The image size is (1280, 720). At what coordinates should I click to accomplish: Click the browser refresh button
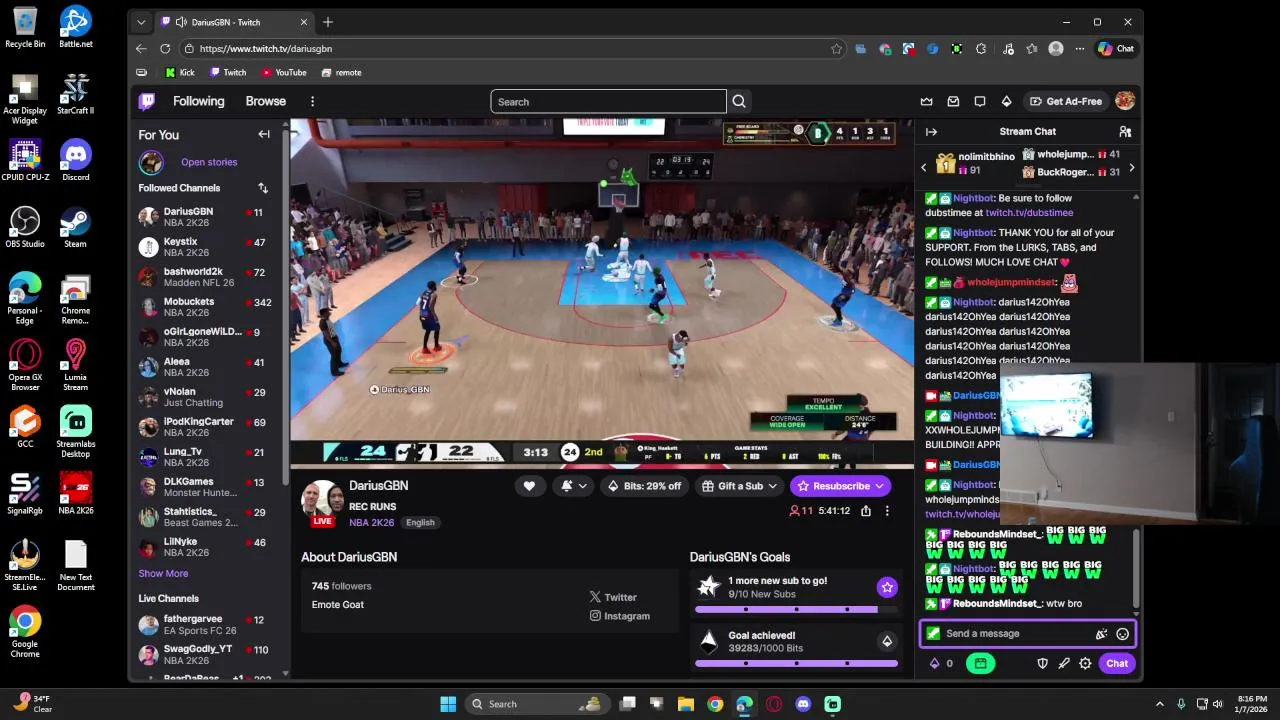pos(165,48)
